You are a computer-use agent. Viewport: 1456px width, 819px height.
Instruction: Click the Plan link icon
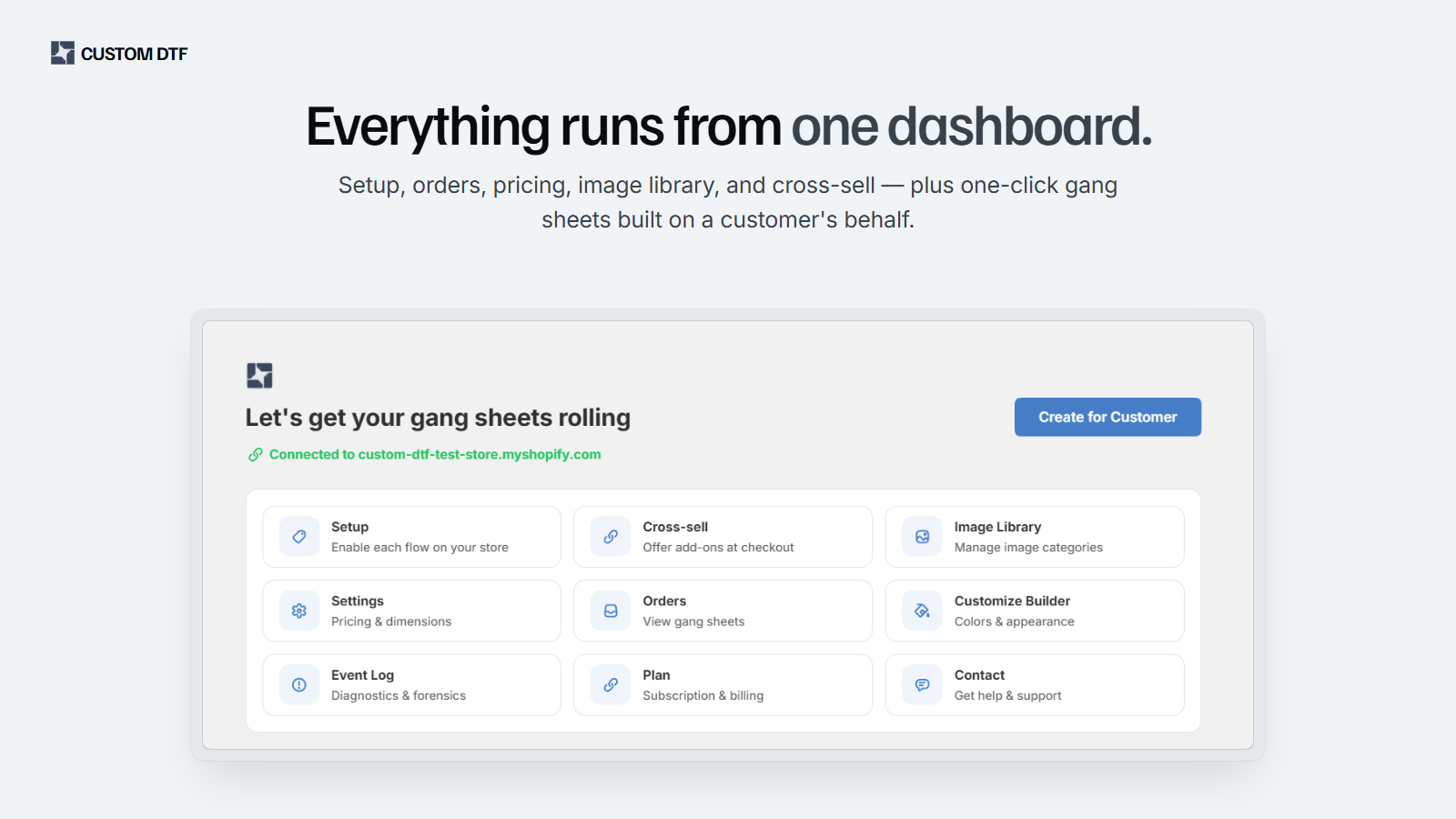tap(611, 685)
